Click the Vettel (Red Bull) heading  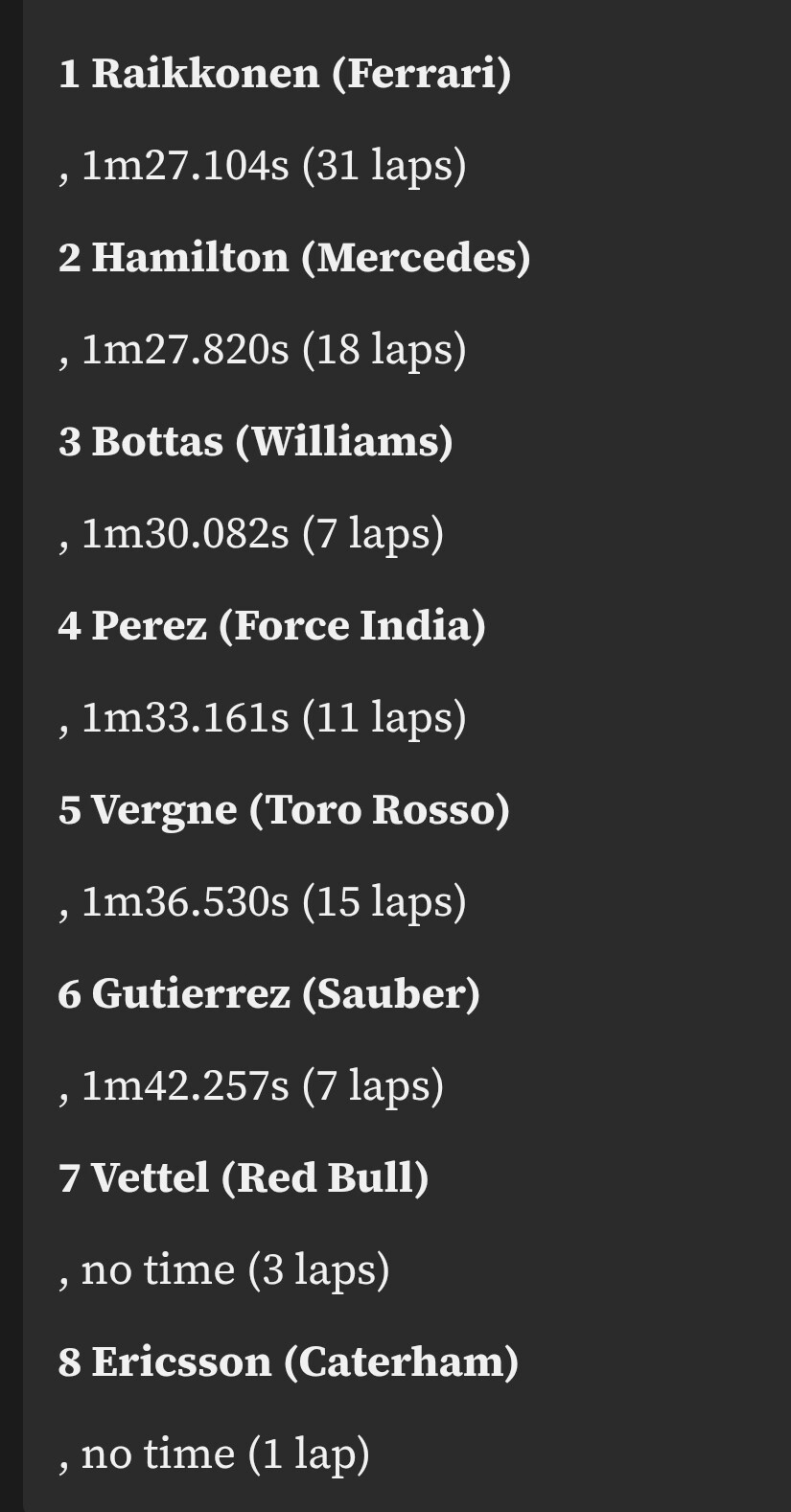click(244, 1178)
